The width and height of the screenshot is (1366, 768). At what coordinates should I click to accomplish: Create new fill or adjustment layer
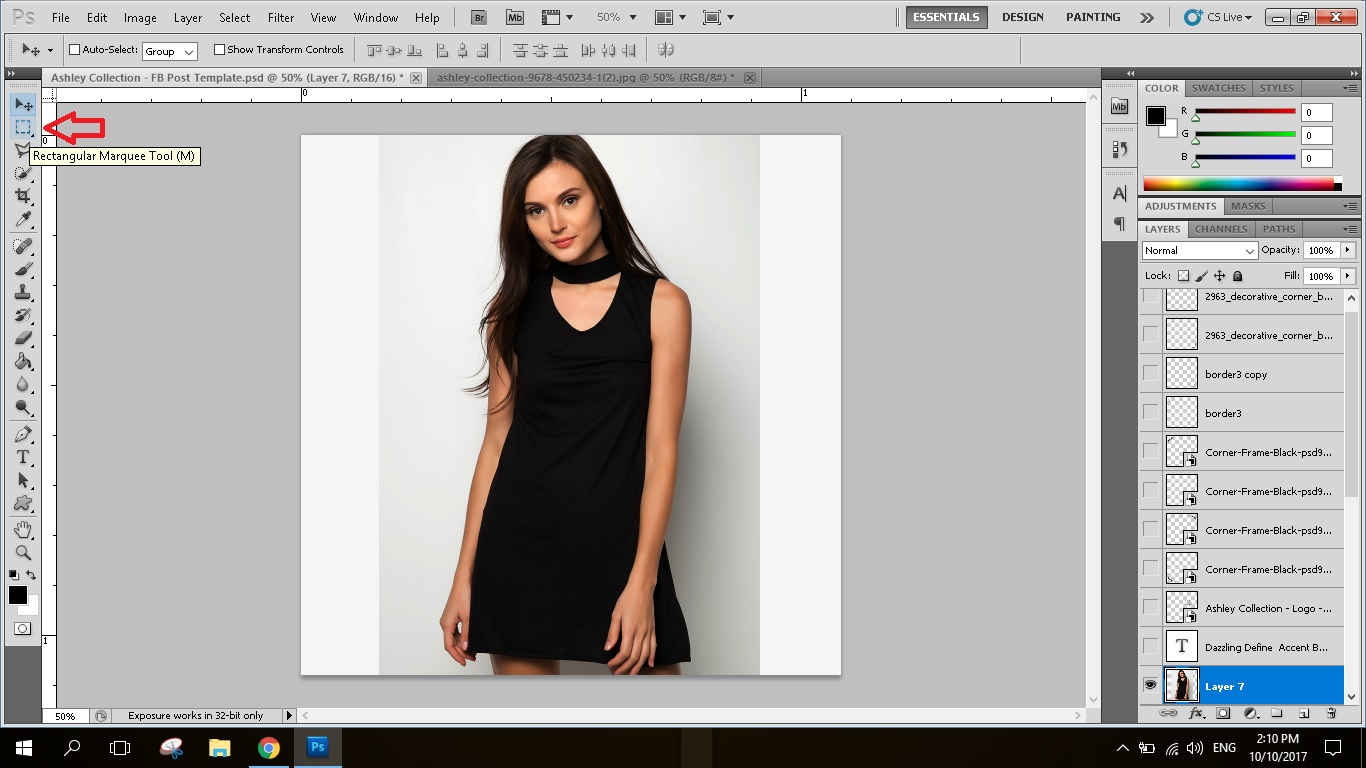tap(1250, 713)
